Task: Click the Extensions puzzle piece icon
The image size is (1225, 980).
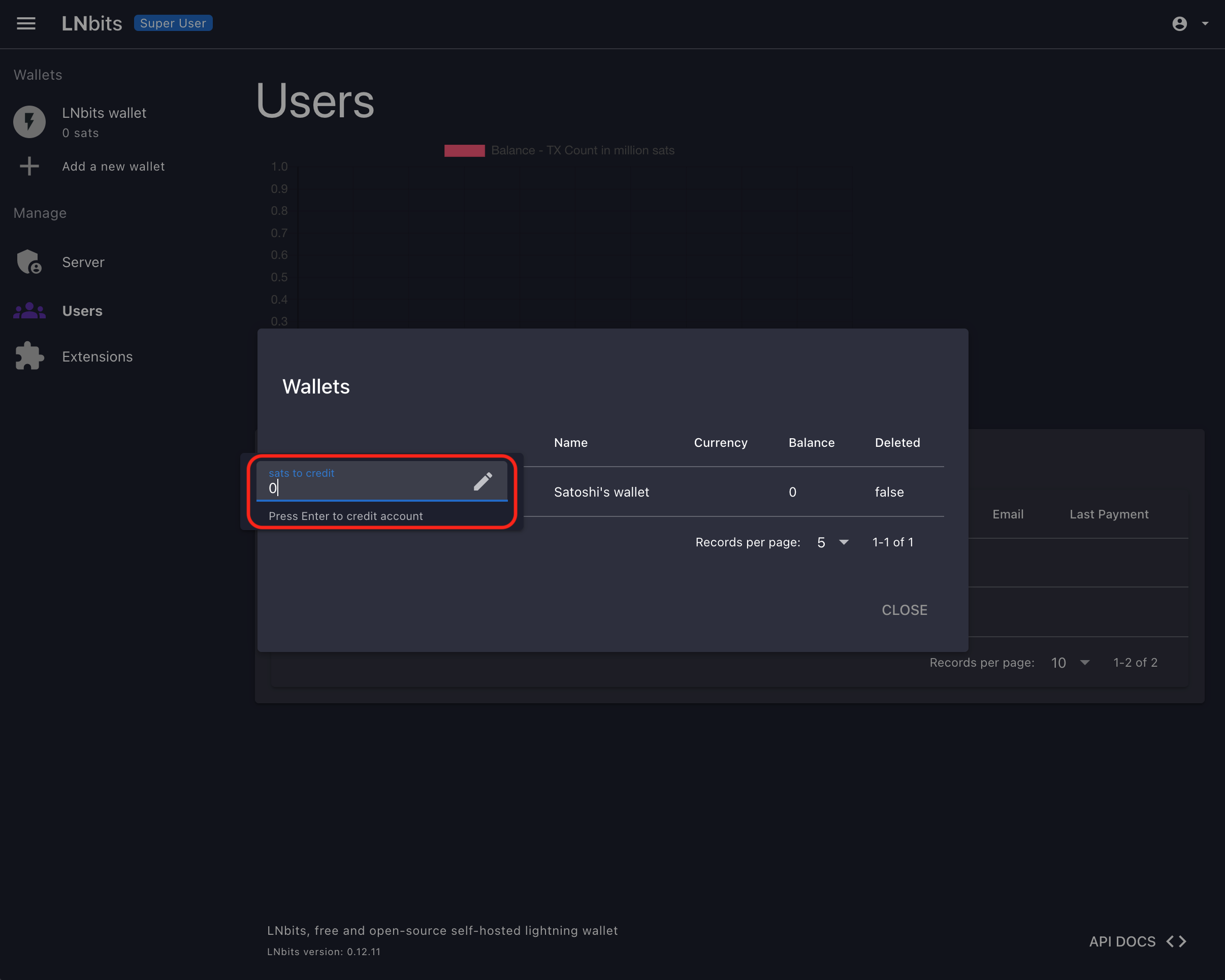Action: click(29, 356)
